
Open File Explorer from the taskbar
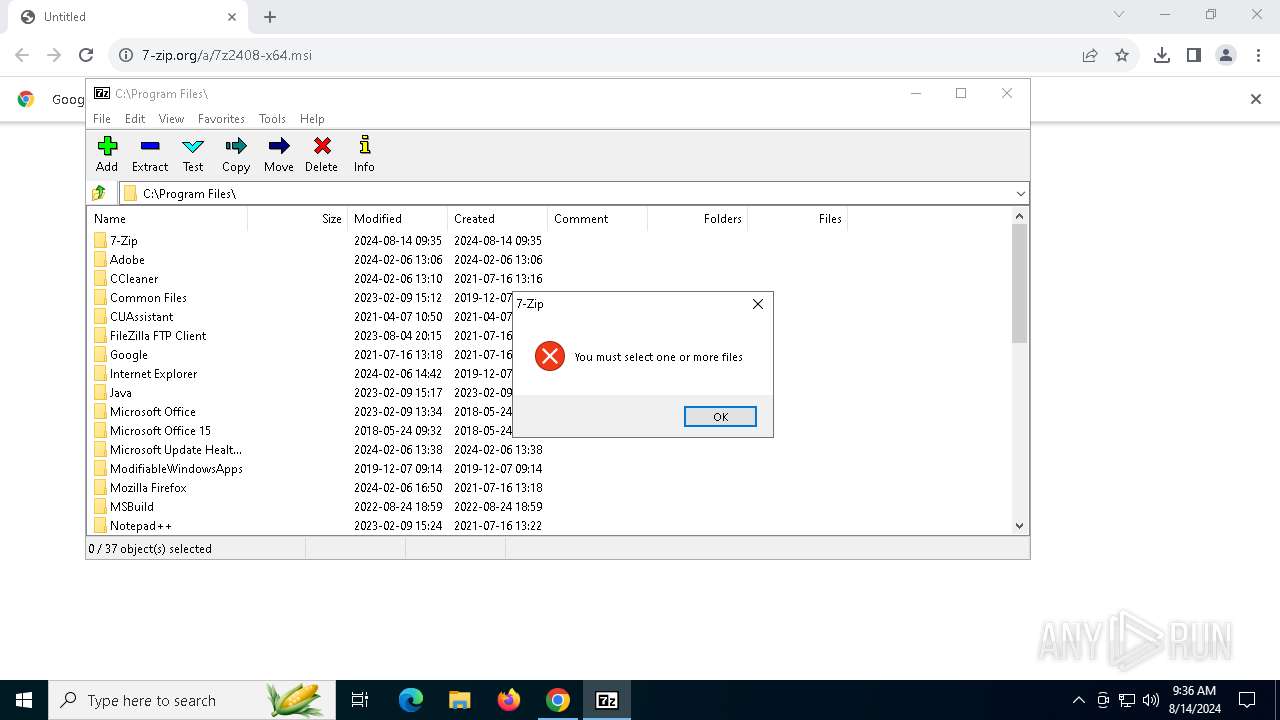460,700
